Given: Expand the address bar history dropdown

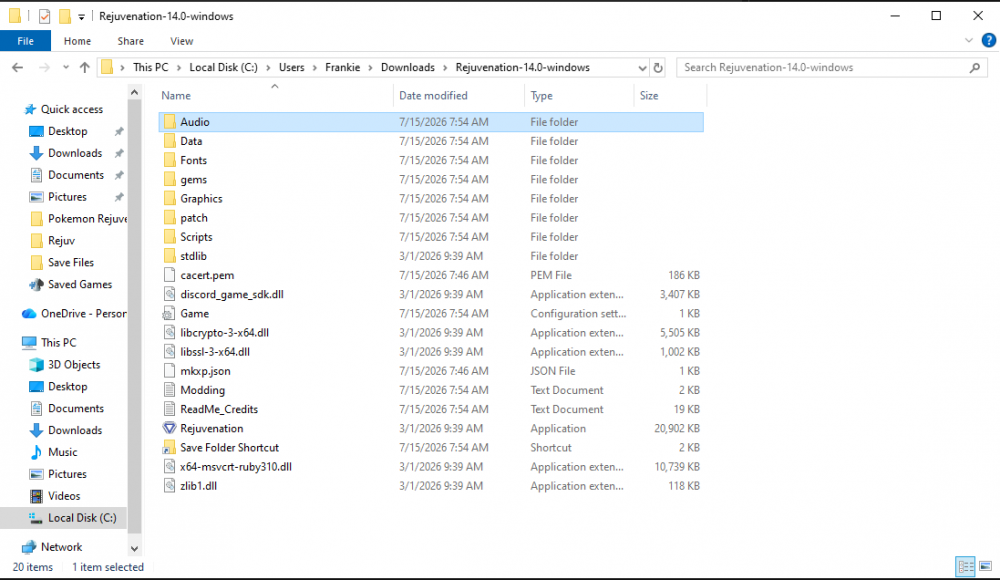Looking at the screenshot, I should (642, 67).
